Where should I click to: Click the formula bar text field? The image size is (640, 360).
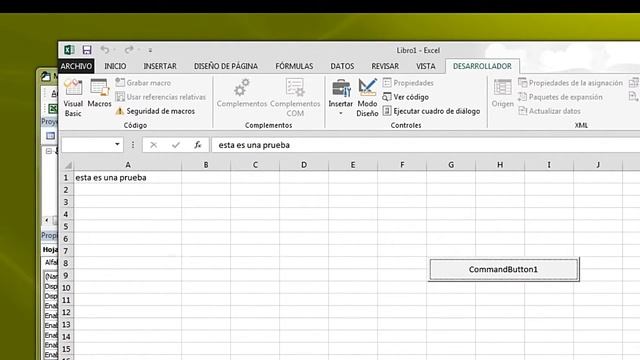425,145
